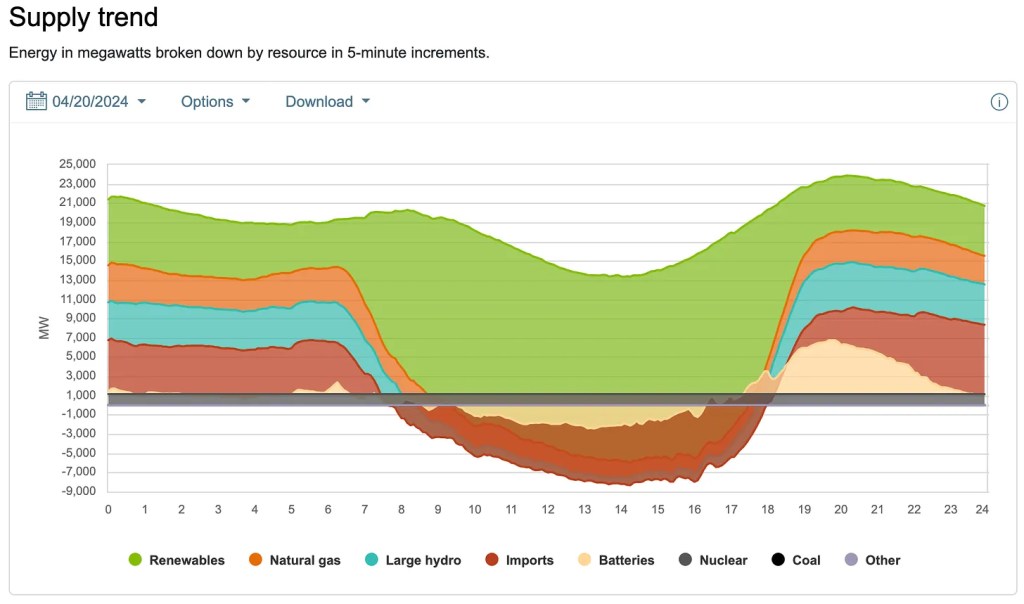Expand the Download dropdown menu

point(327,101)
